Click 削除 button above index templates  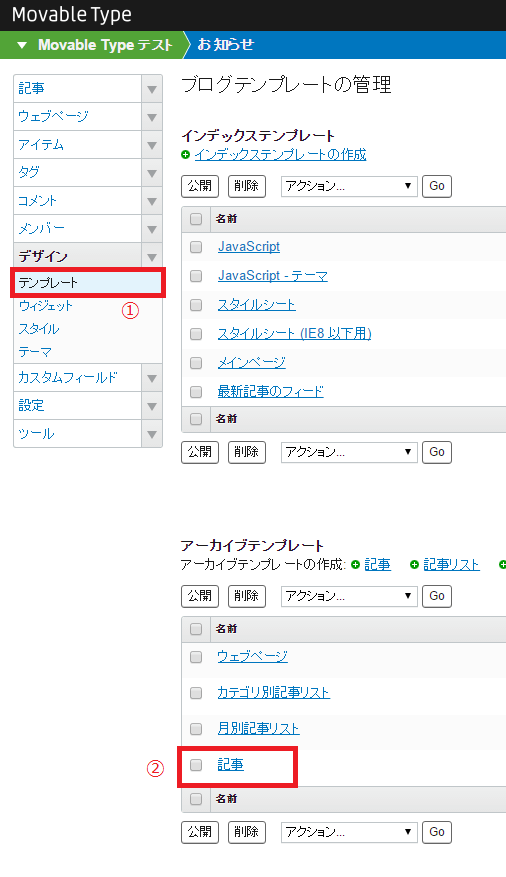click(247, 186)
